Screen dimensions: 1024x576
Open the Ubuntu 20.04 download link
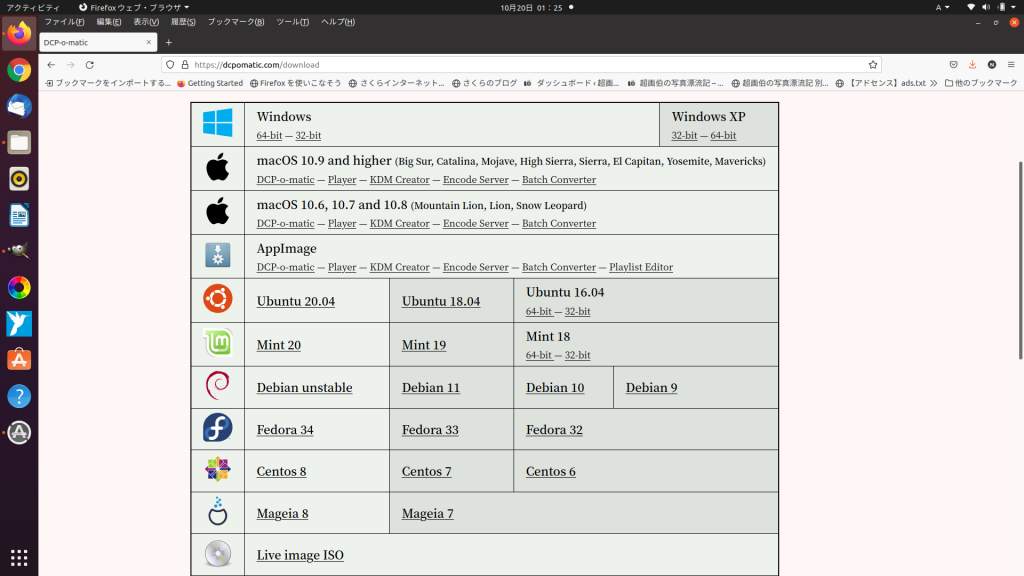coord(296,301)
